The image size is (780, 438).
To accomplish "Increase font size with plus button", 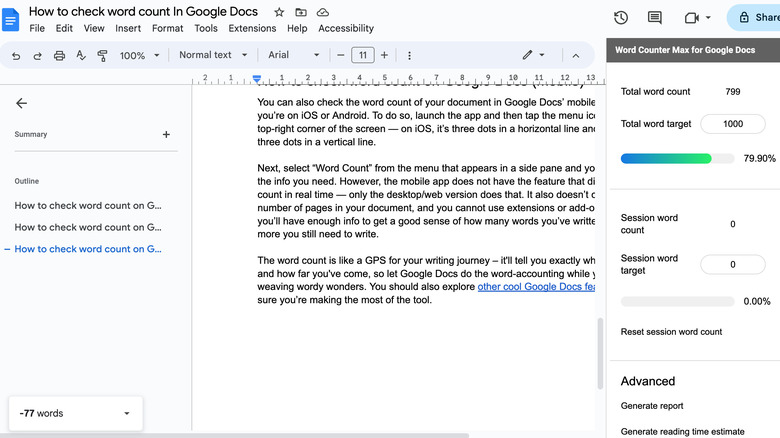I will [x=384, y=55].
